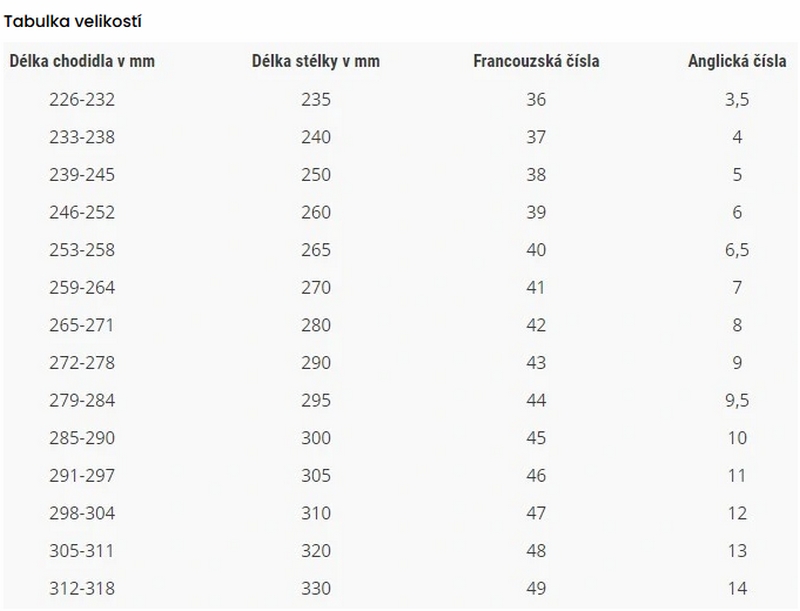Image resolution: width=800 pixels, height=611 pixels.
Task: Click the foot length cell 226-232
Action: tap(82, 99)
